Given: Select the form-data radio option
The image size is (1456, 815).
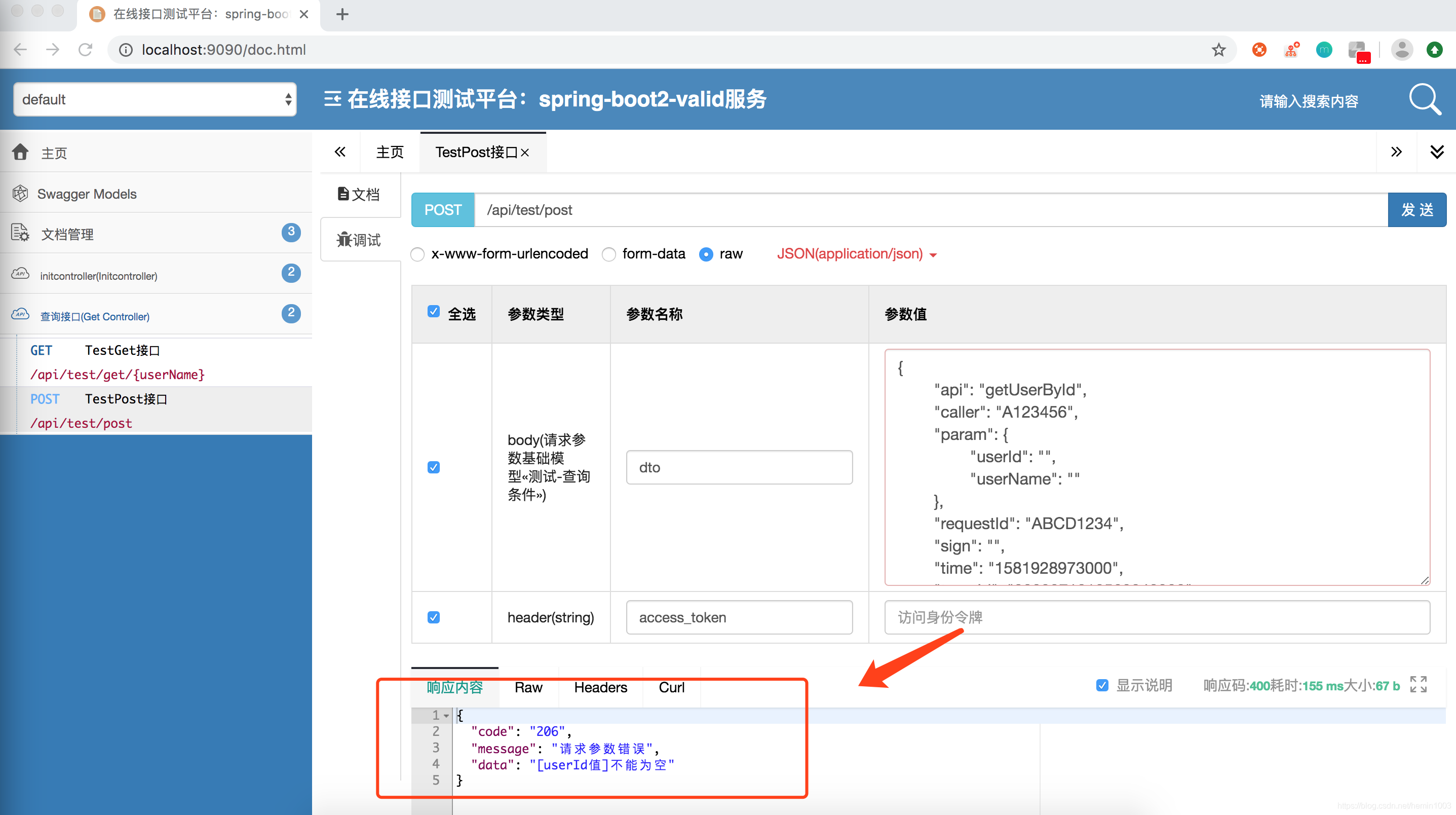Looking at the screenshot, I should (x=609, y=254).
